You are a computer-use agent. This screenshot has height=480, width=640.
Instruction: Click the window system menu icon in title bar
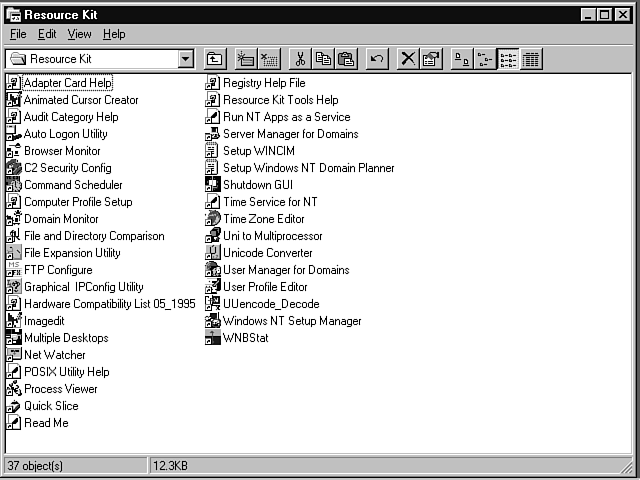pyautogui.click(x=13, y=14)
